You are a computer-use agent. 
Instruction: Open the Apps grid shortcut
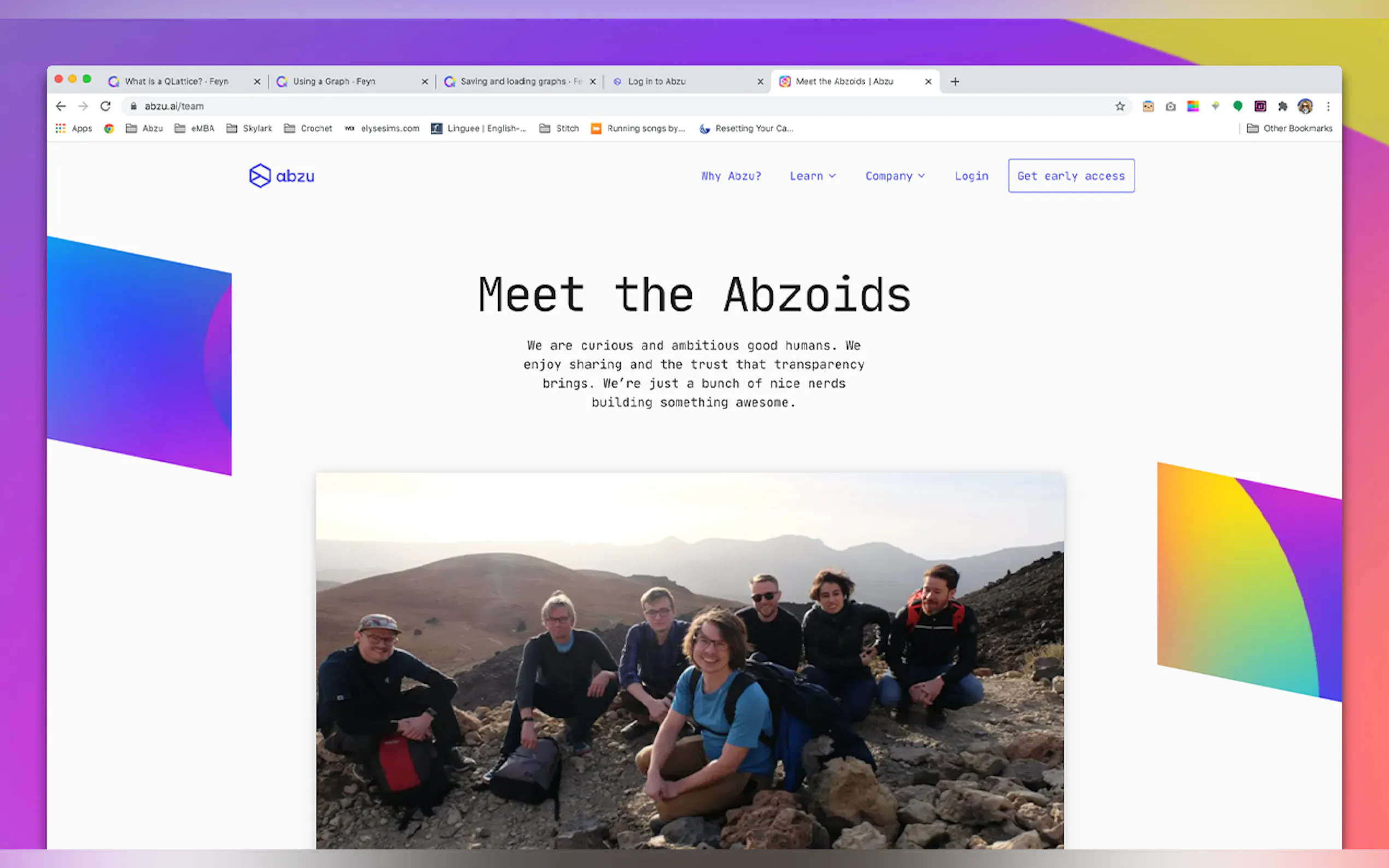pyautogui.click(x=73, y=128)
